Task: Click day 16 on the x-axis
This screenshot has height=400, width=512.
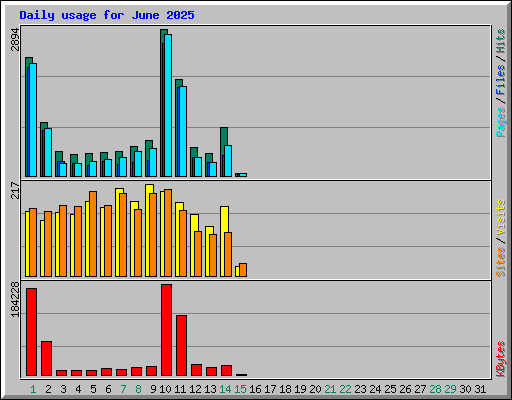Action: point(255,389)
